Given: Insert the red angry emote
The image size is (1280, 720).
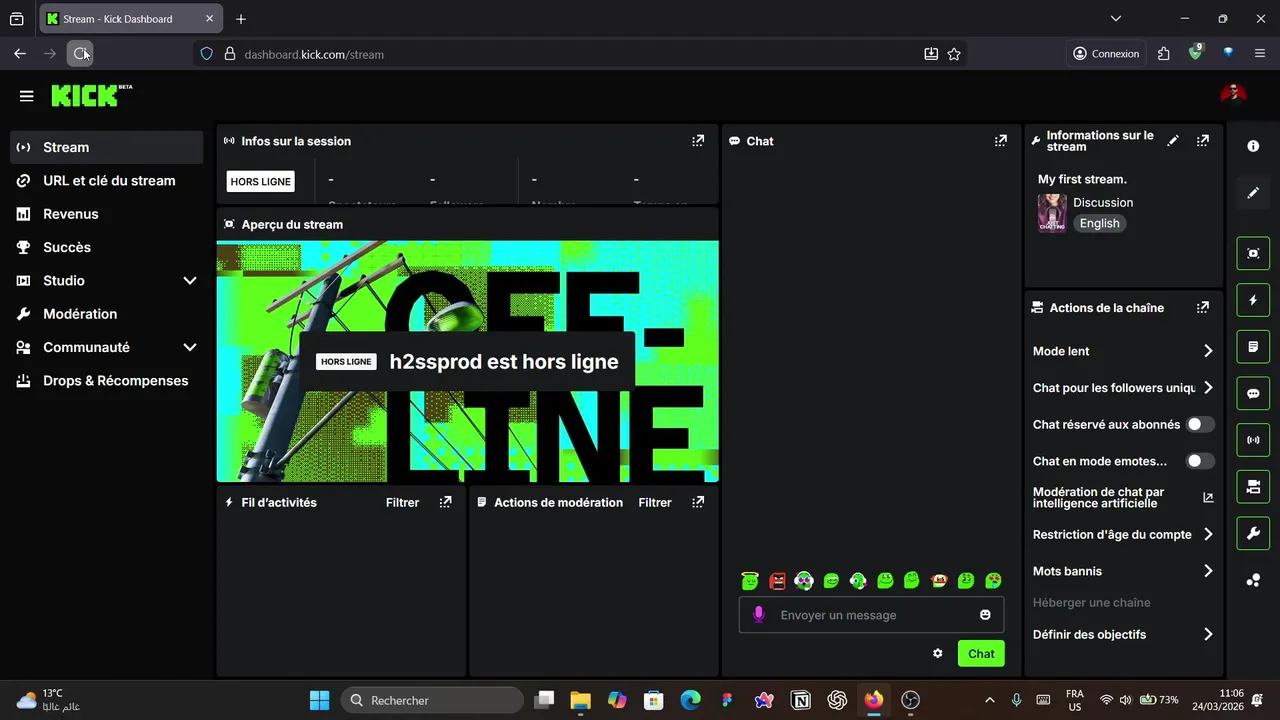Looking at the screenshot, I should point(777,580).
